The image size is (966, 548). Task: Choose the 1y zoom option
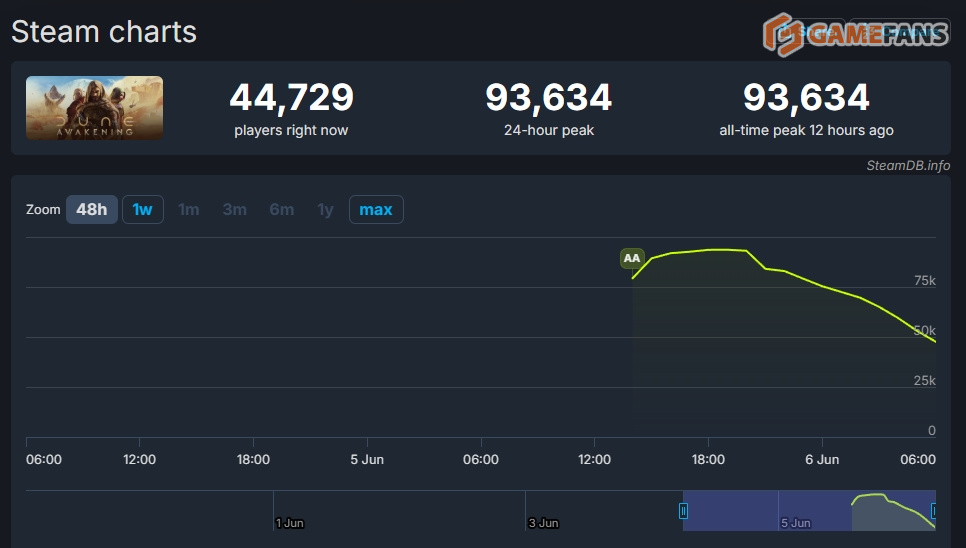point(325,209)
